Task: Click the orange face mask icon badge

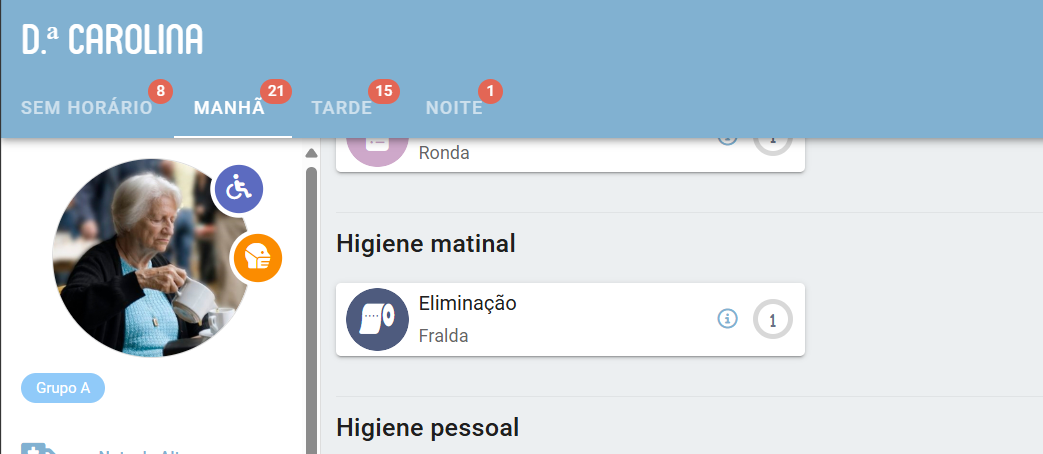Action: pyautogui.click(x=257, y=257)
